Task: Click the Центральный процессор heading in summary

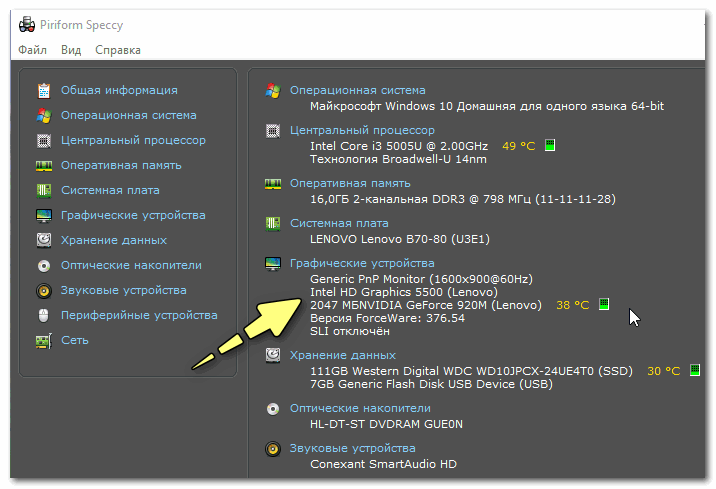Action: pyautogui.click(x=362, y=131)
